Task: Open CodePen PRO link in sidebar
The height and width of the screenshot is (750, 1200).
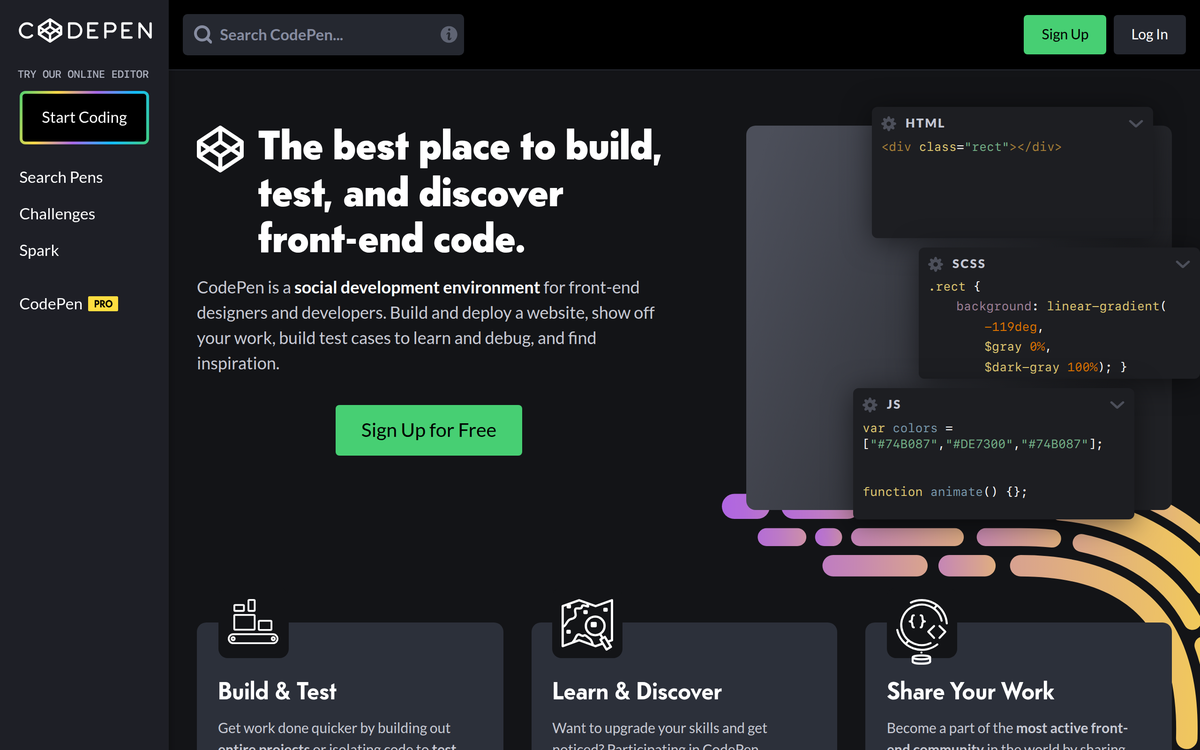Action: click(x=68, y=303)
